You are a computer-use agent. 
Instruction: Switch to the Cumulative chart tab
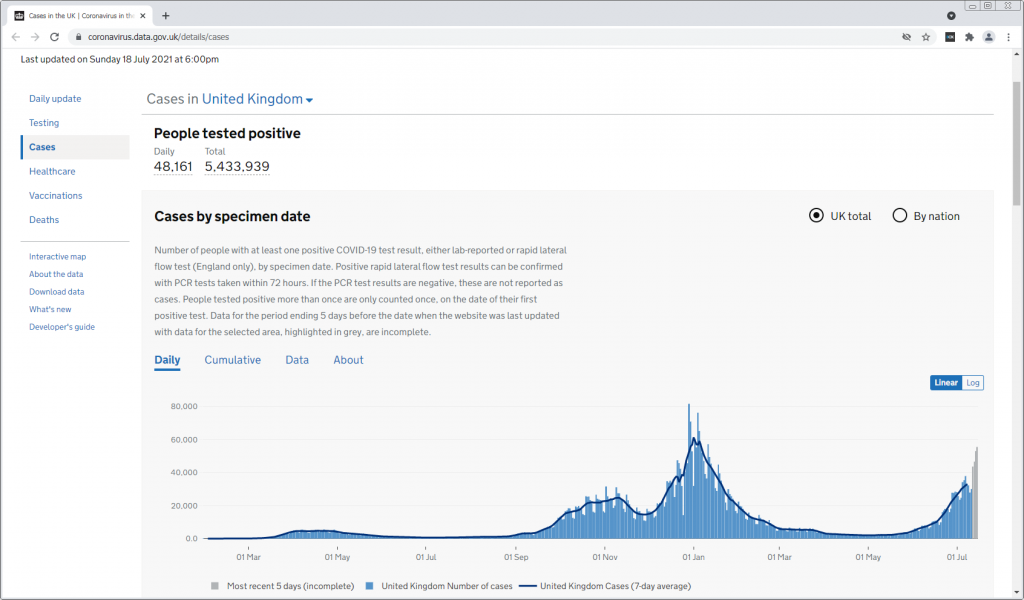[232, 360]
